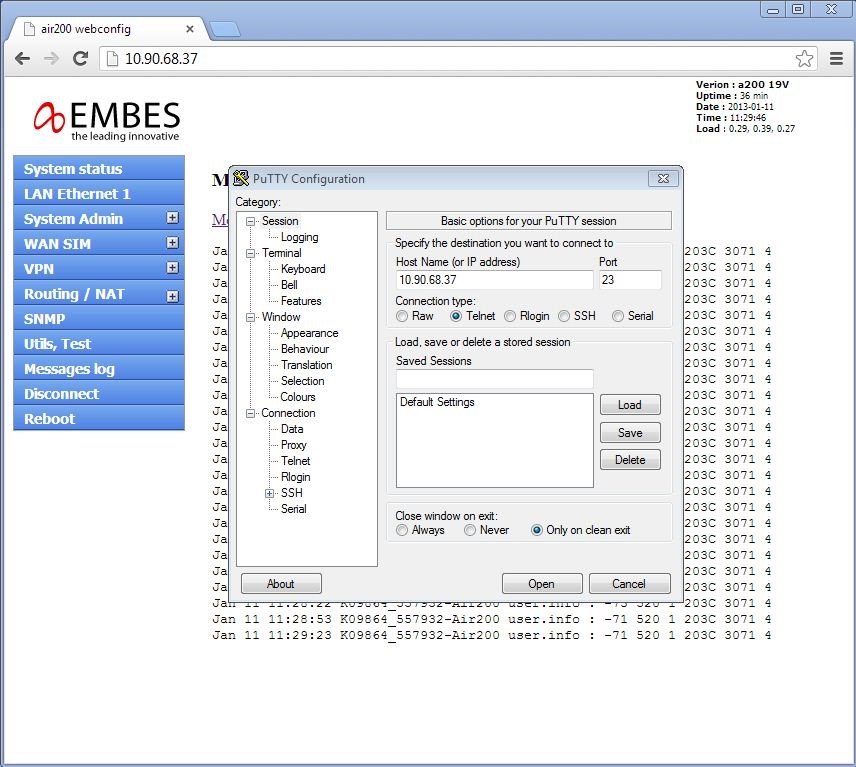Open System status in sidebar

pyautogui.click(x=99, y=169)
